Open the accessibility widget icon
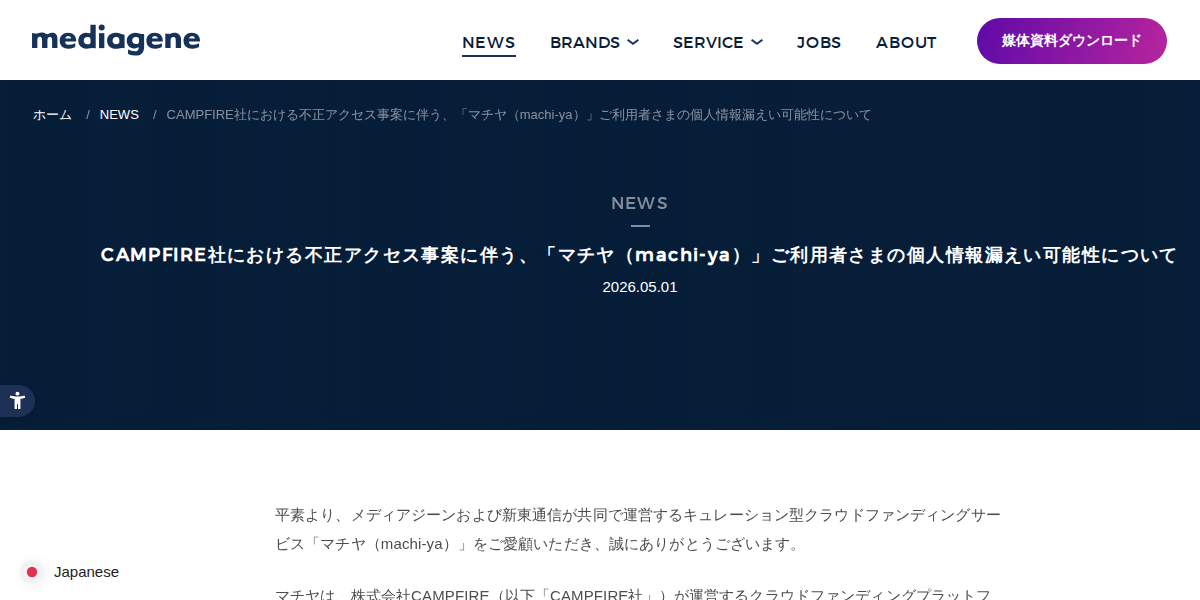The image size is (1200, 600). click(x=17, y=401)
